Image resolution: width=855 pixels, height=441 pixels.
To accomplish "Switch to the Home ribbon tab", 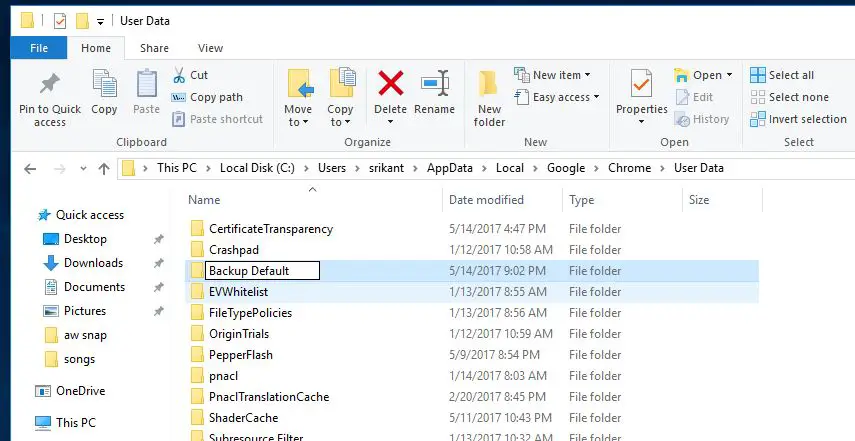I will (x=96, y=48).
